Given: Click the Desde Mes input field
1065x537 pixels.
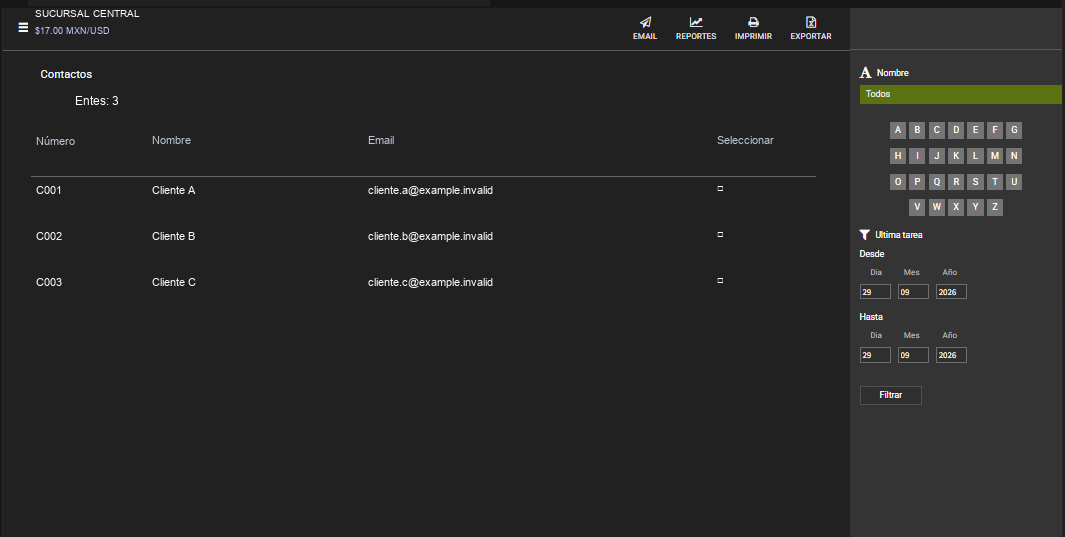Looking at the screenshot, I should pyautogui.click(x=913, y=292).
